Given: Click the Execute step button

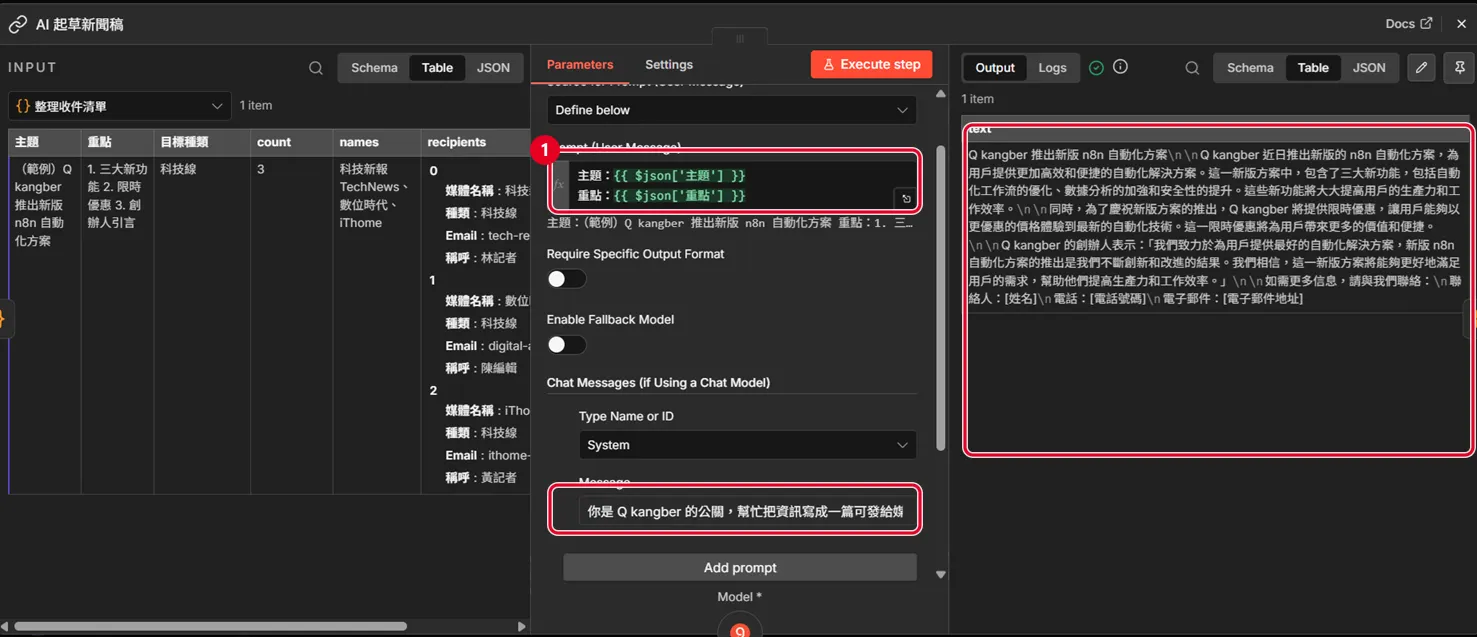Looking at the screenshot, I should (871, 65).
